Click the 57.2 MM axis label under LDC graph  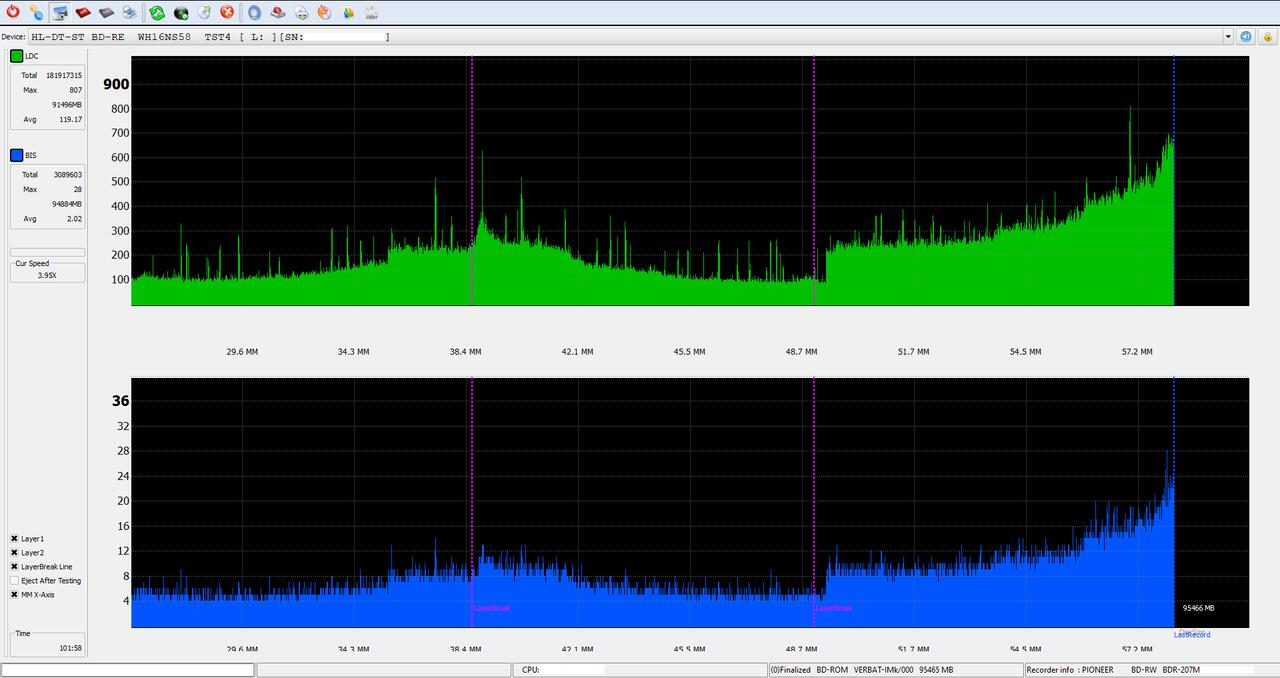pyautogui.click(x=1137, y=352)
